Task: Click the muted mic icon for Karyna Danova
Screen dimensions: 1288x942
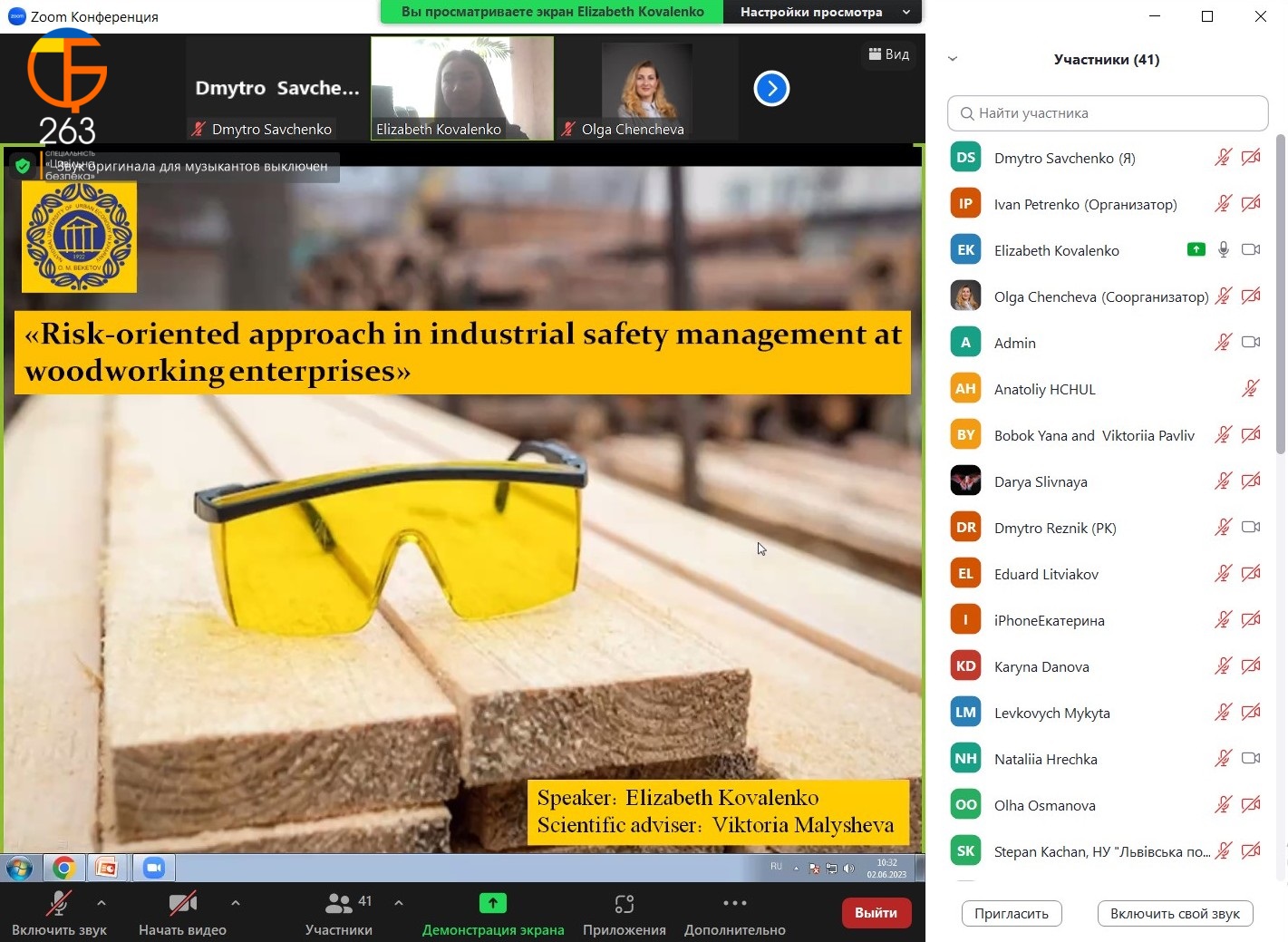Action: (x=1223, y=666)
